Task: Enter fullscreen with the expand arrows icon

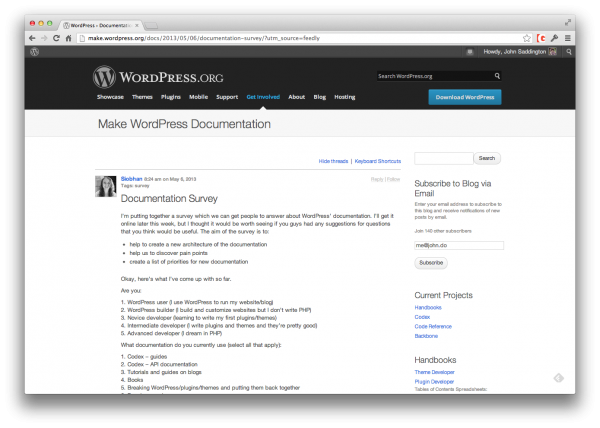Action: pos(568,23)
